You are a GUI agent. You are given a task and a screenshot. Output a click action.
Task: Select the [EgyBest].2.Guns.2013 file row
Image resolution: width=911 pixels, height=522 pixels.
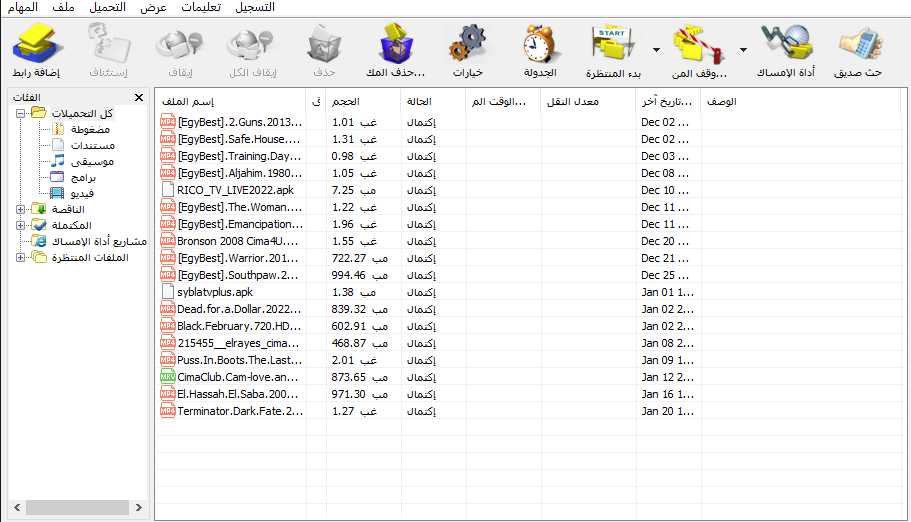pos(528,122)
